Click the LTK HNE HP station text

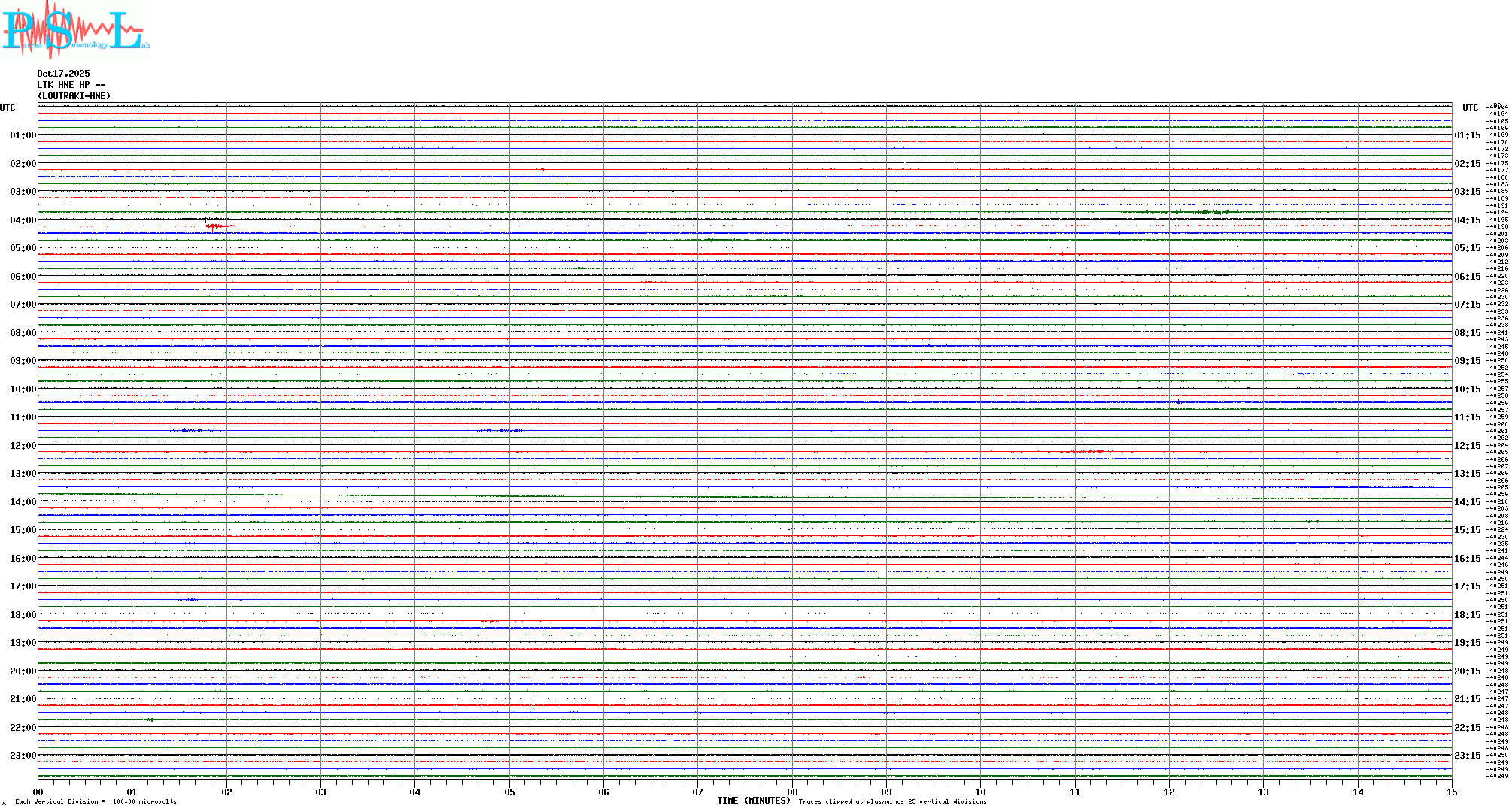[71, 85]
